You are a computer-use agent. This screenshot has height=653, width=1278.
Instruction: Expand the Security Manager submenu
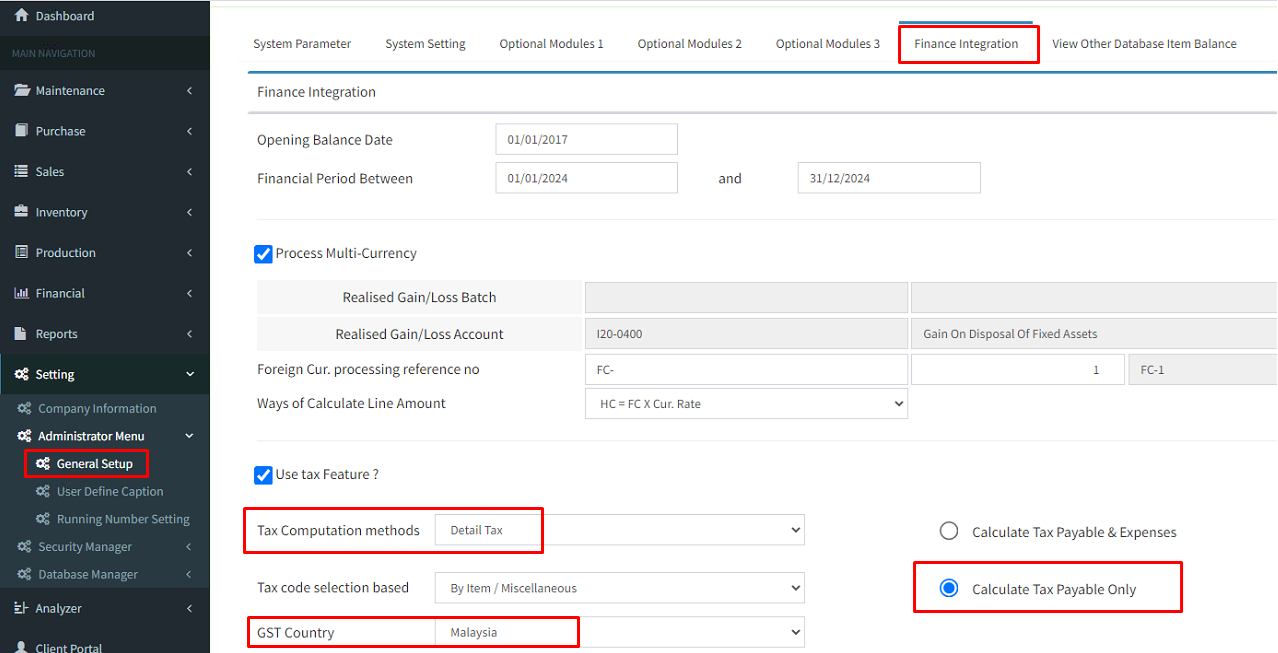pos(85,547)
